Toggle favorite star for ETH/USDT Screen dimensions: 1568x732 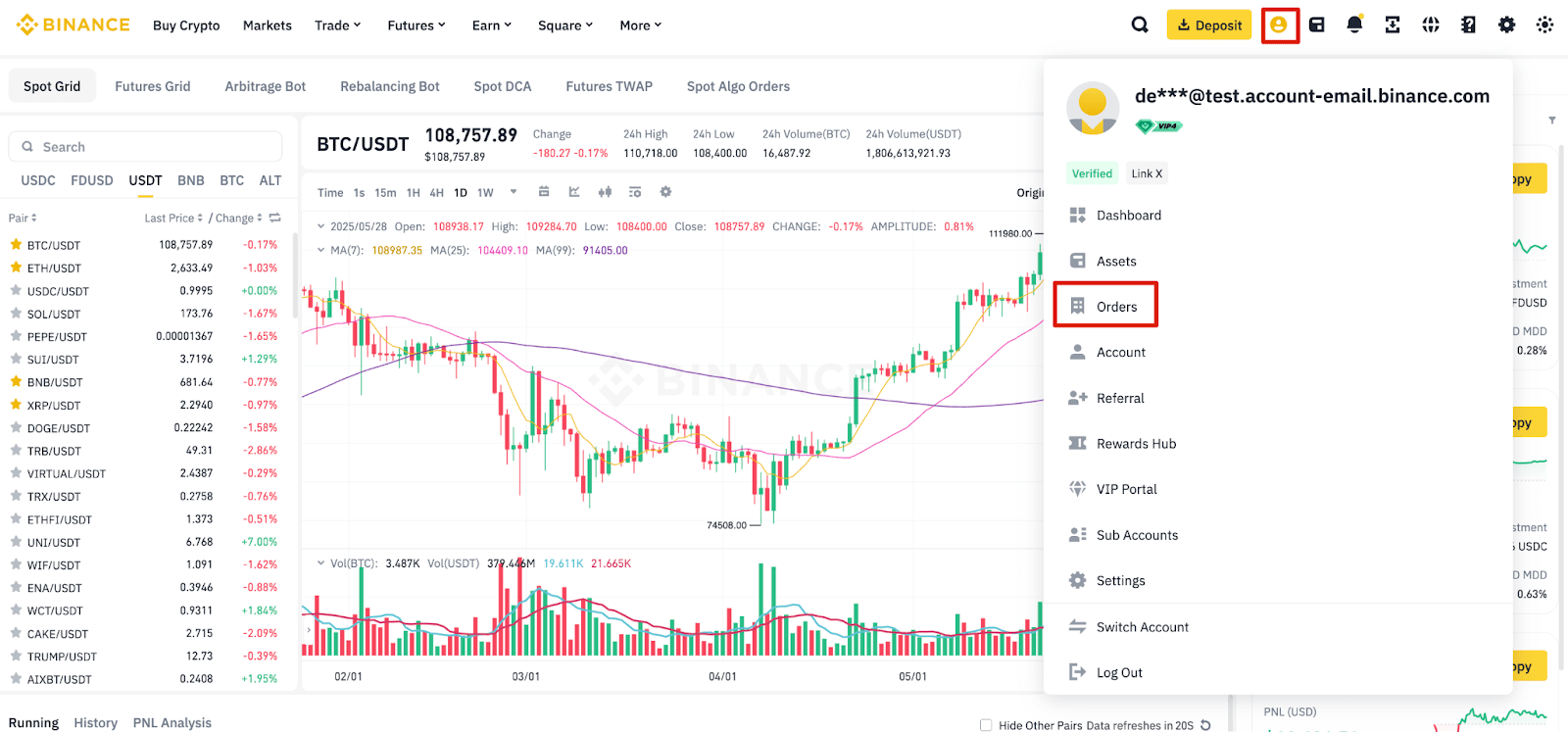coord(16,268)
